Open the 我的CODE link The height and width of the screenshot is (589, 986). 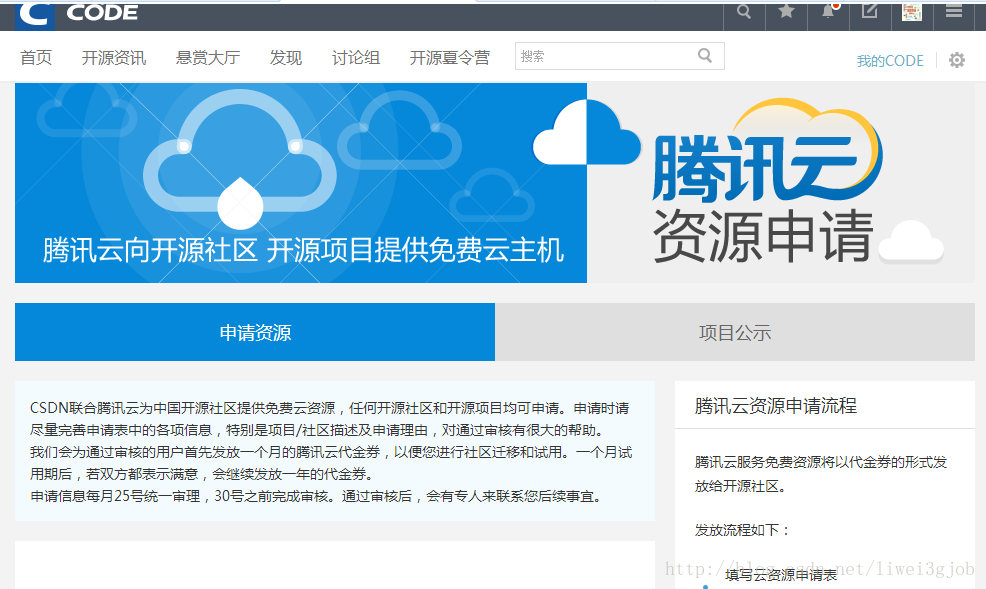coord(890,61)
